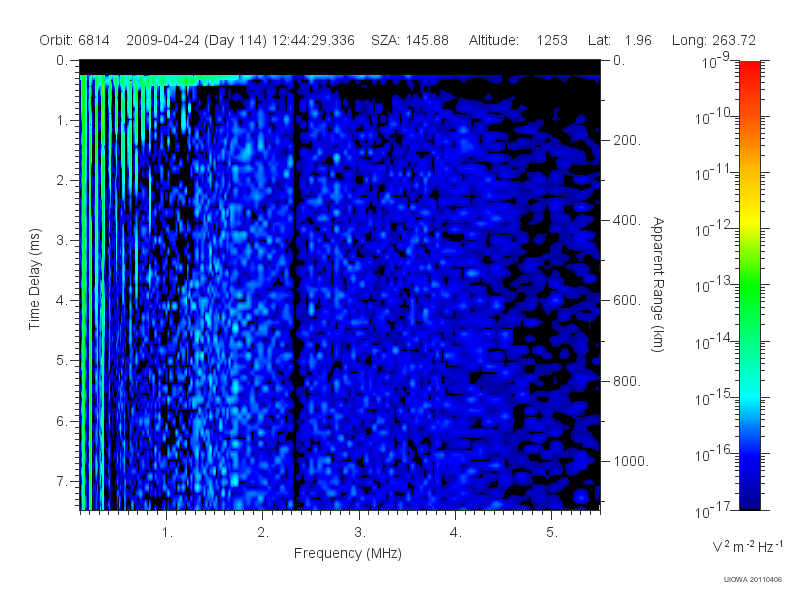Click frequency axis tick label 5.
Viewport: 800px width, 600px height.
coord(552,533)
